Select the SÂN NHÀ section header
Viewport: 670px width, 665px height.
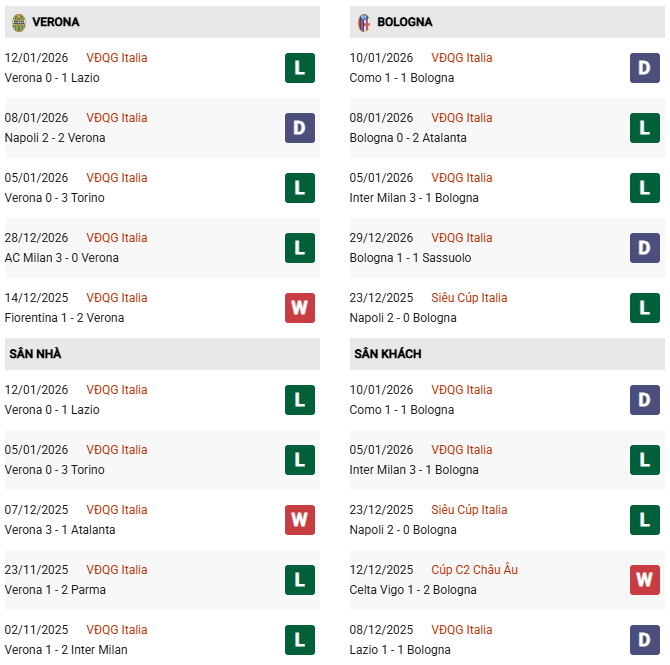click(36, 354)
